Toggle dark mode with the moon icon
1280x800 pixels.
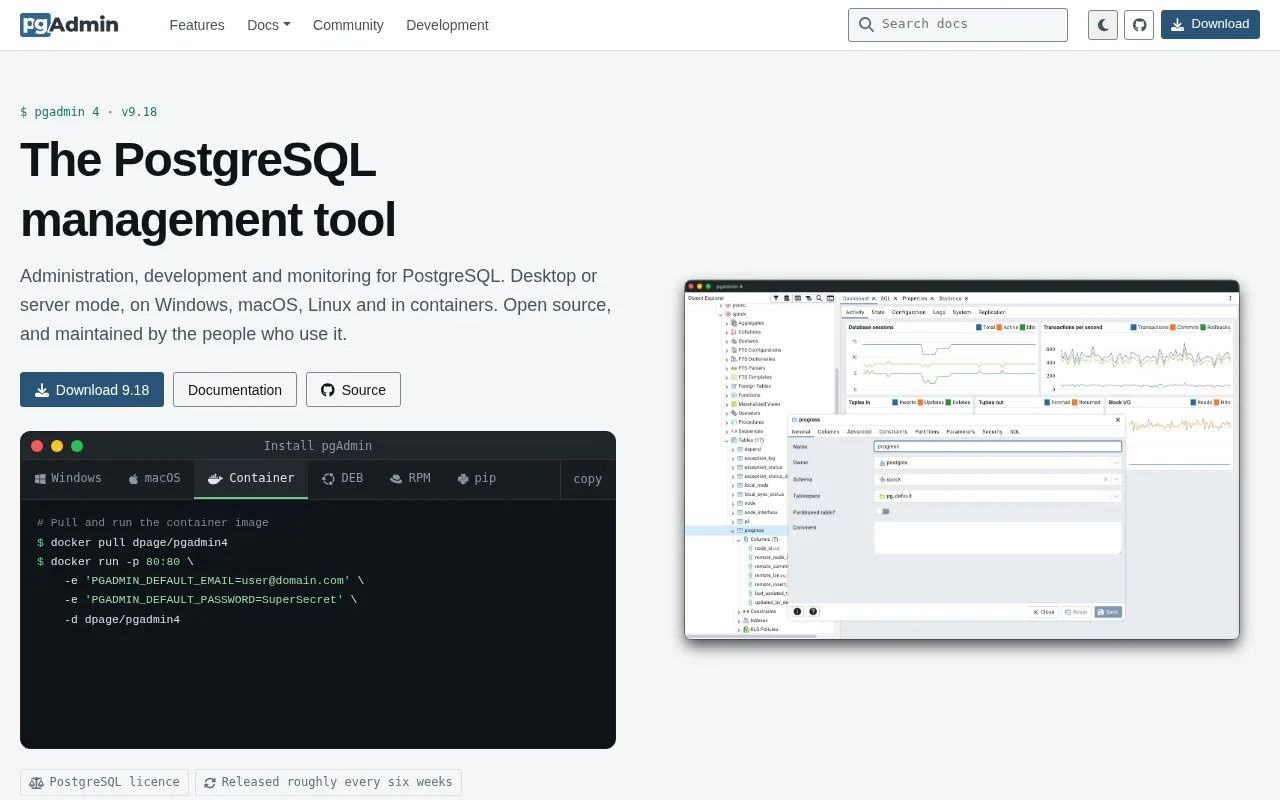pos(1103,25)
